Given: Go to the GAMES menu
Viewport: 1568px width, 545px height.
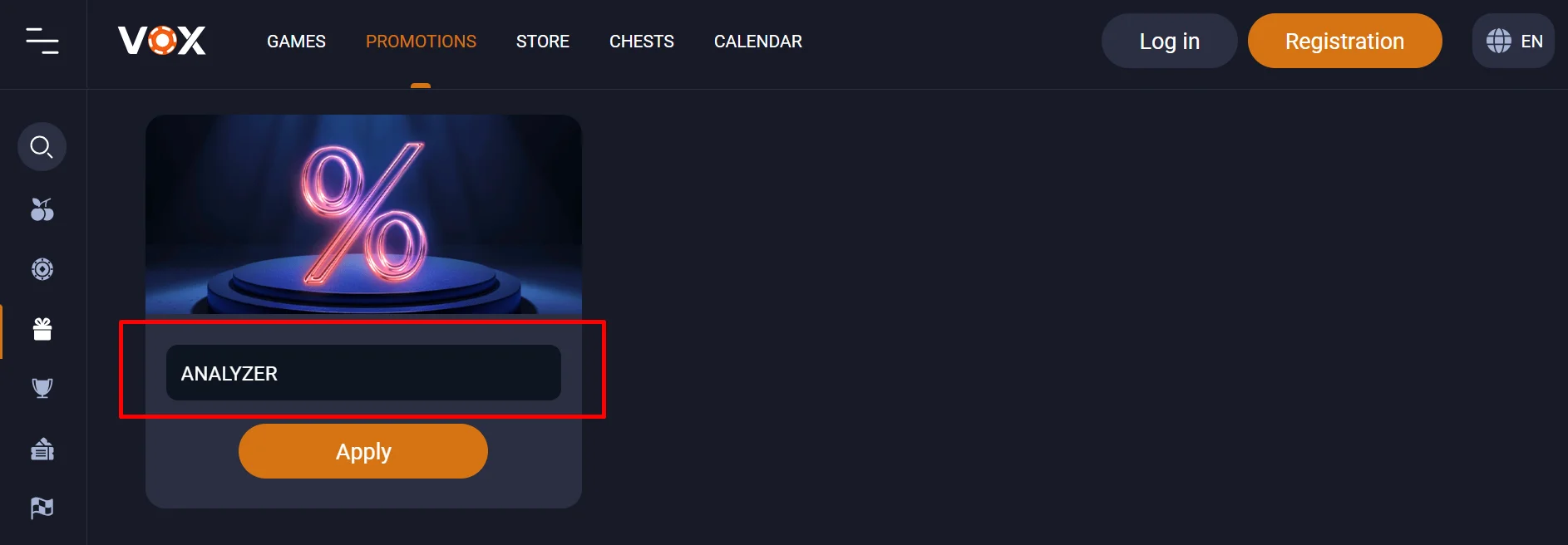Looking at the screenshot, I should pos(296,42).
